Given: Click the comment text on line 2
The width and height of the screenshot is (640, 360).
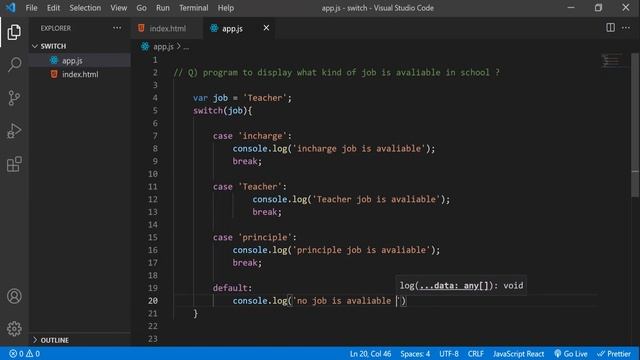Looking at the screenshot, I should coord(336,72).
